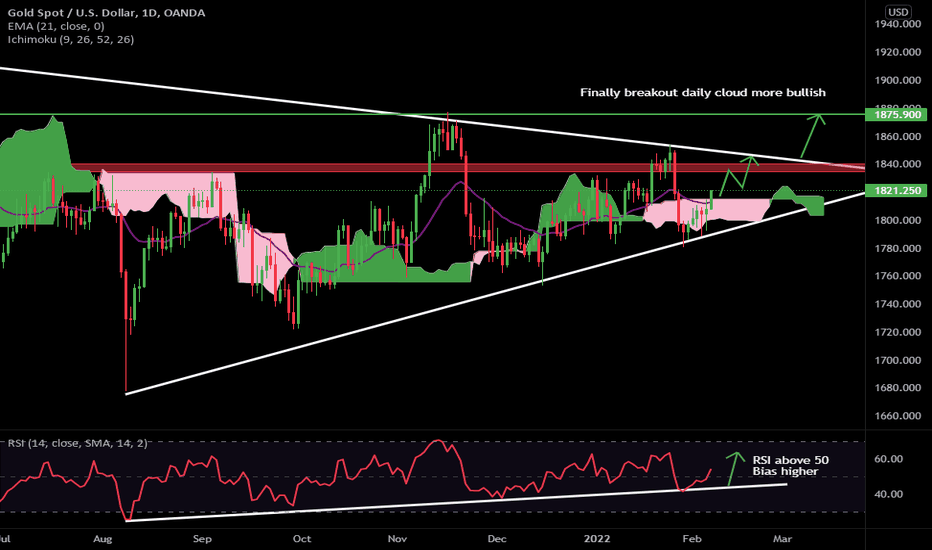Image resolution: width=932 pixels, height=550 pixels.
Task: Click the 1821.250 current price label
Action: [898, 191]
